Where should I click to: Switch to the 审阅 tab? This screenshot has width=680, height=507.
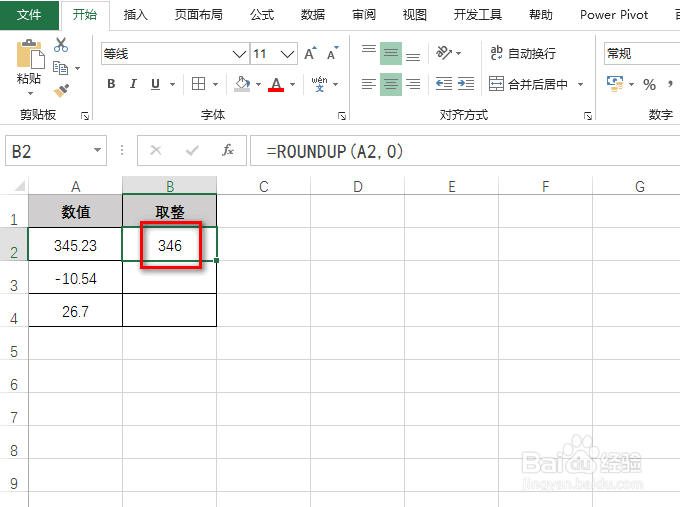(x=363, y=15)
